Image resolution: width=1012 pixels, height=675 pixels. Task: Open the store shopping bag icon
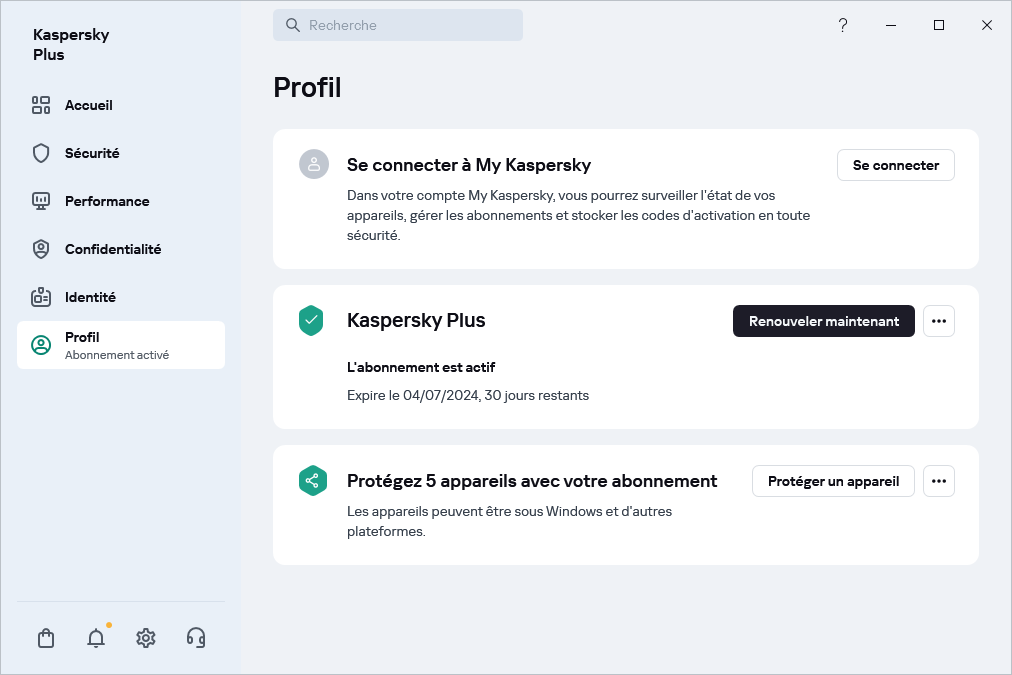pyautogui.click(x=46, y=638)
